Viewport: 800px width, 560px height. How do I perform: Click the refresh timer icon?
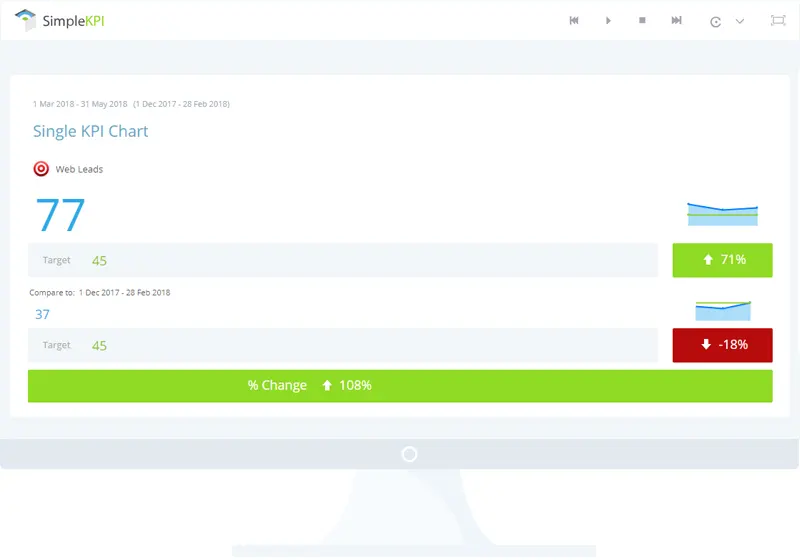point(715,21)
